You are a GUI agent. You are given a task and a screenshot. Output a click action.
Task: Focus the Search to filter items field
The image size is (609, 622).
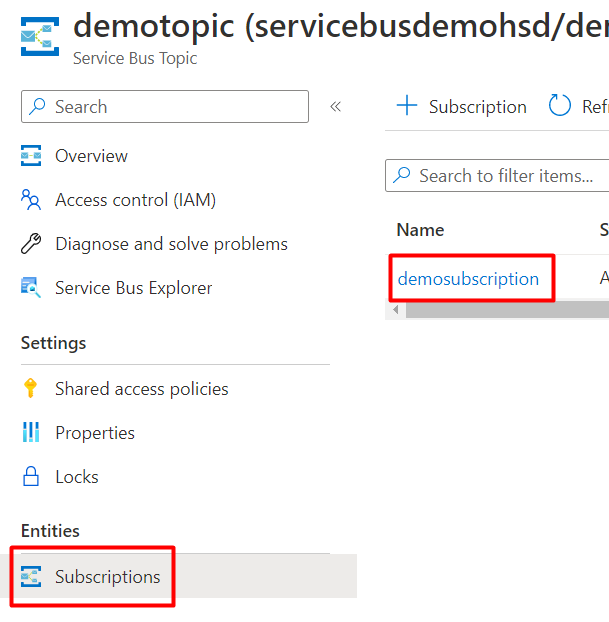point(497,176)
